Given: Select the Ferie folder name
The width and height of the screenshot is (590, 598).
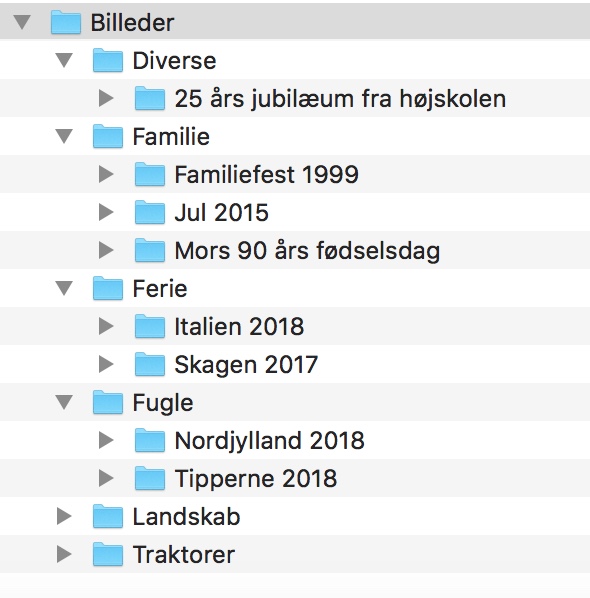Looking at the screenshot, I should (x=160, y=288).
